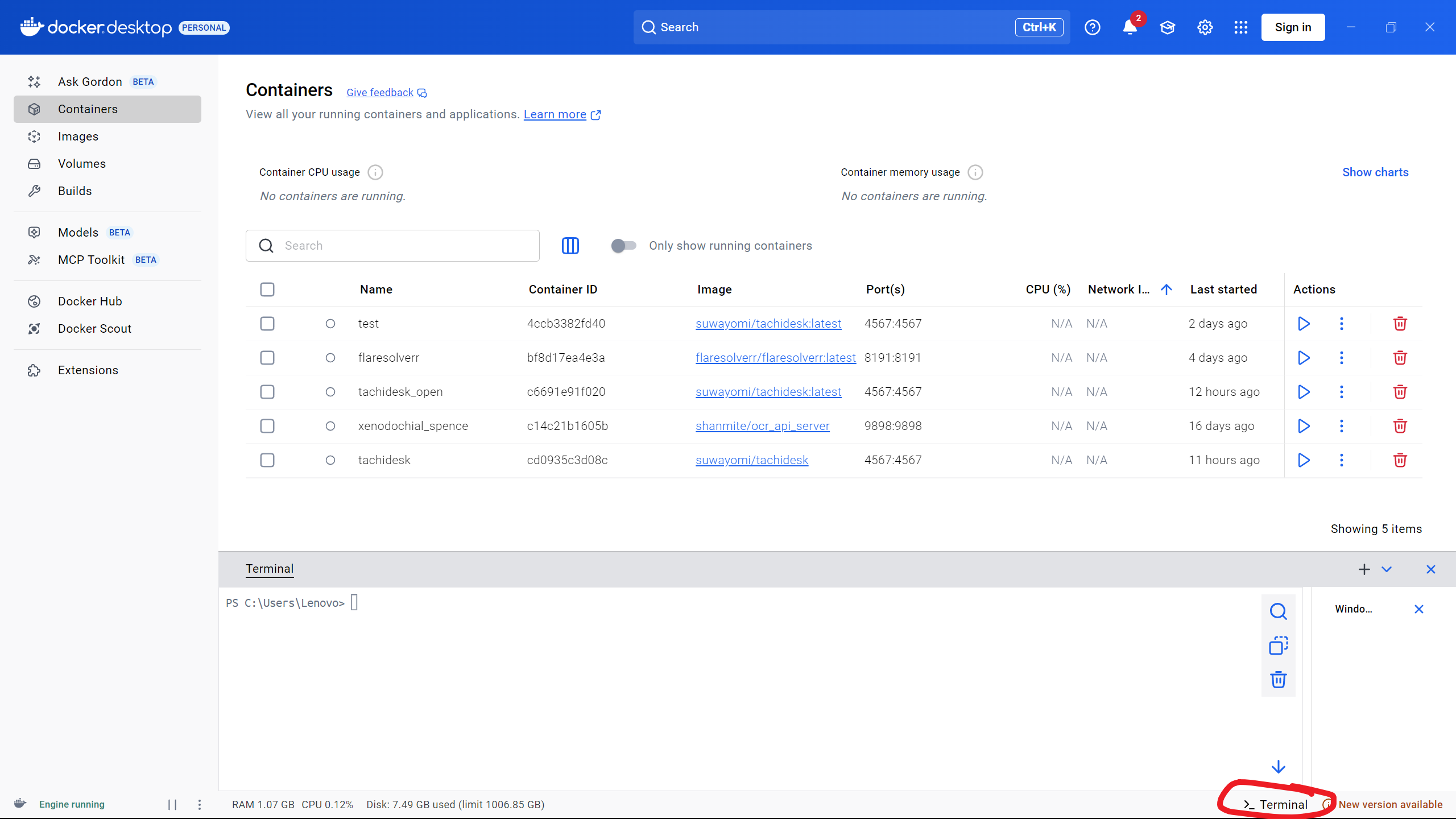
Task: Delete the tachidesk_open container
Action: tap(1400, 392)
